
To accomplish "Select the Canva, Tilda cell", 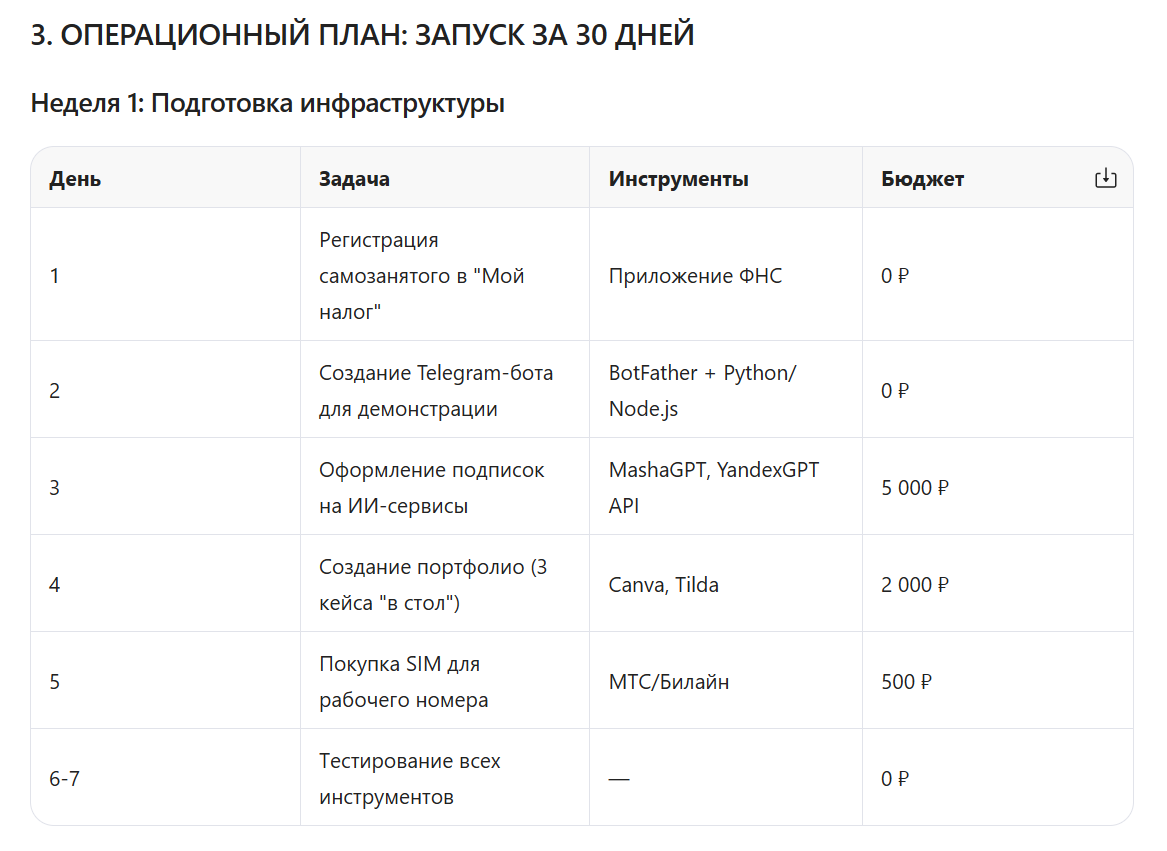I will 726,584.
